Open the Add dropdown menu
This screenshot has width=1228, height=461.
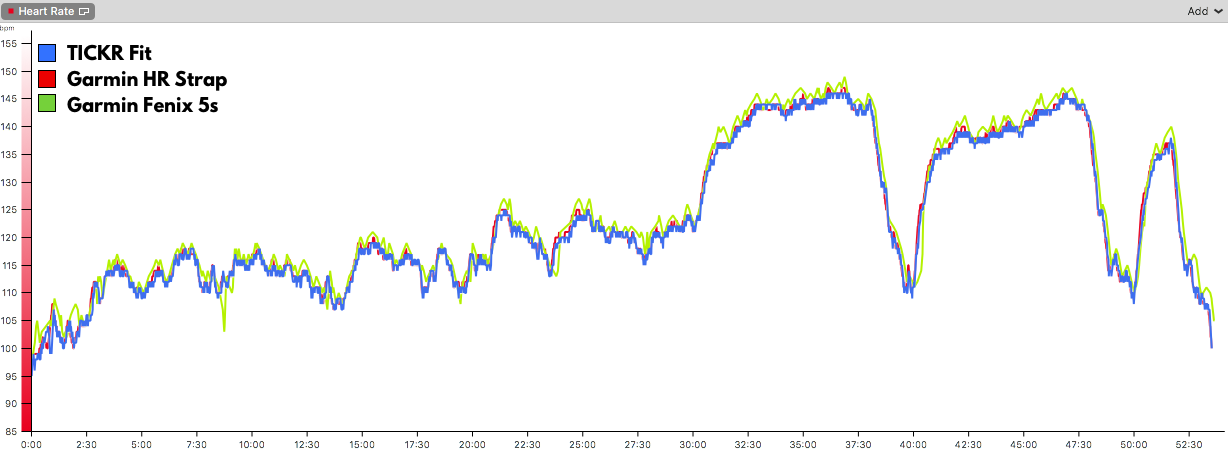[1204, 11]
